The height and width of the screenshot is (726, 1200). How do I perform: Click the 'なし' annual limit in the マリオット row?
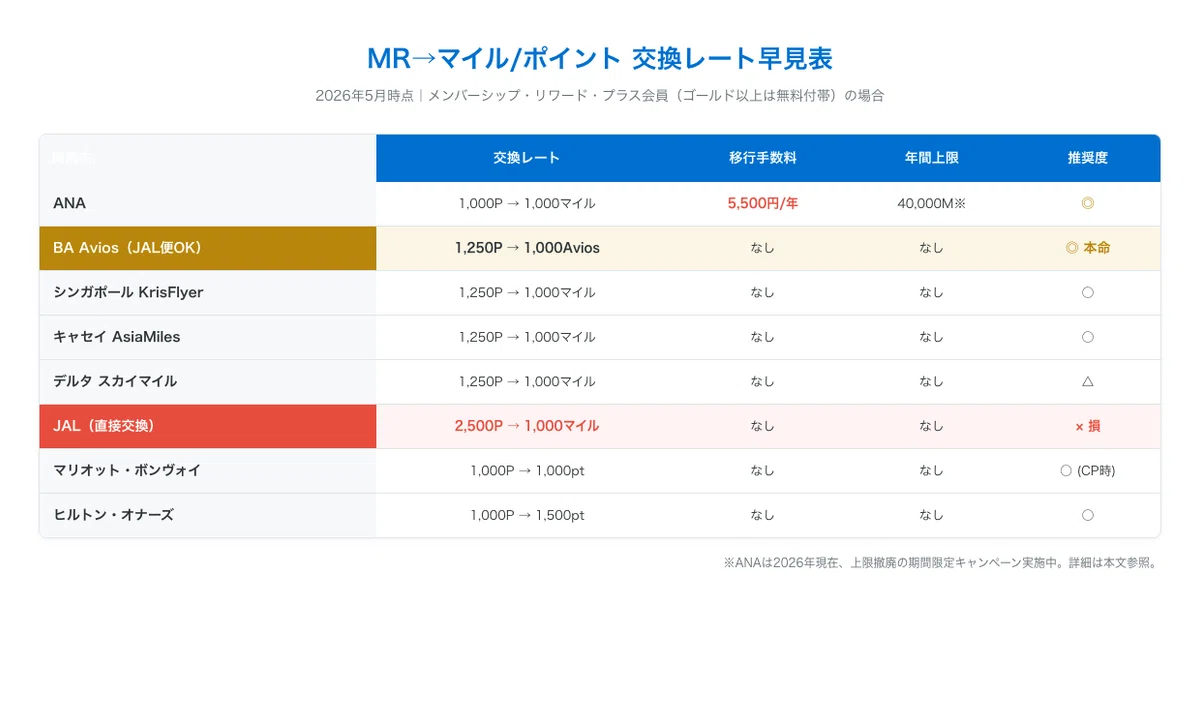coord(932,470)
